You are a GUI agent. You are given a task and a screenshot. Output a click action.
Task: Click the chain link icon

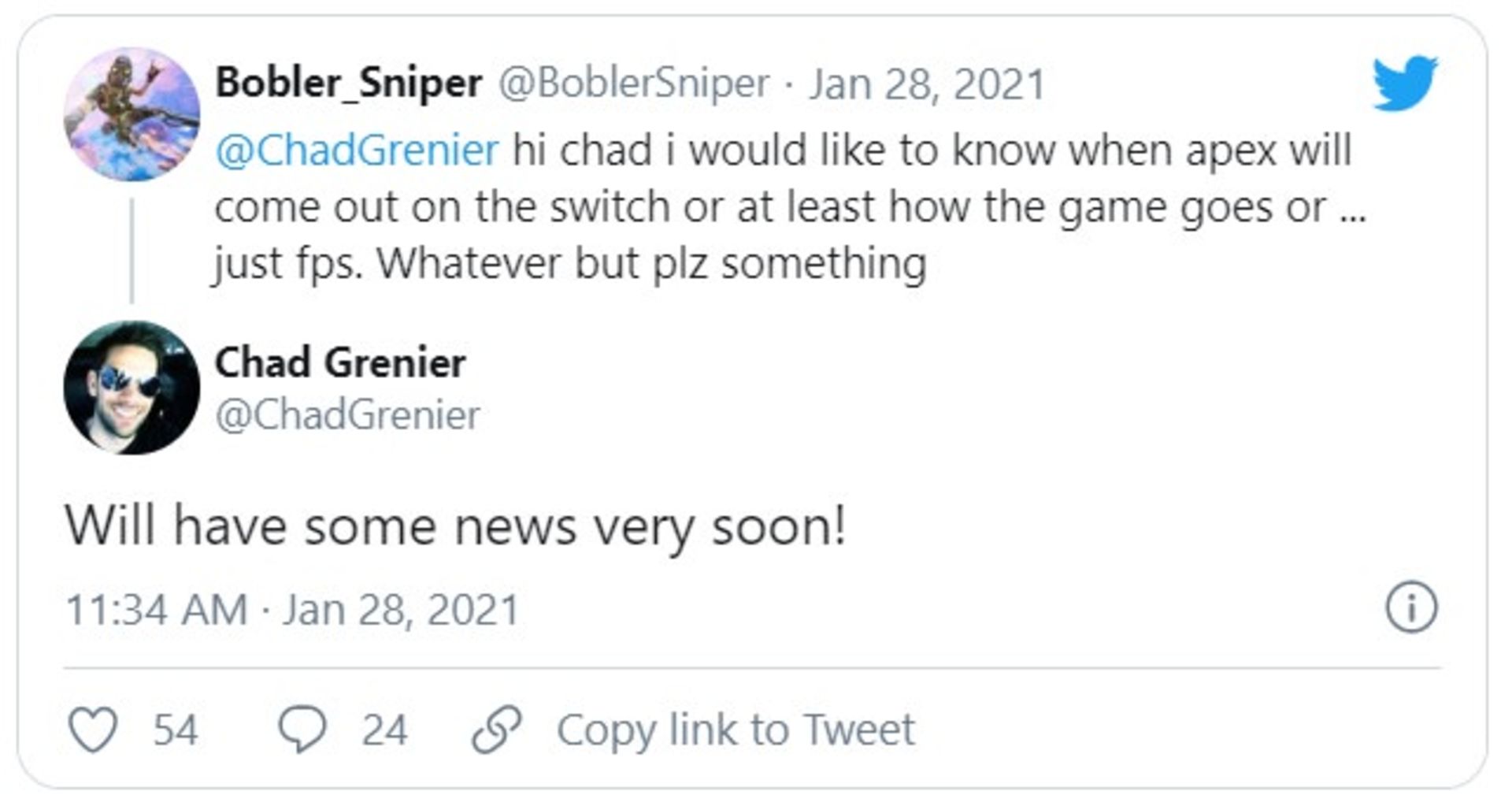click(x=496, y=729)
